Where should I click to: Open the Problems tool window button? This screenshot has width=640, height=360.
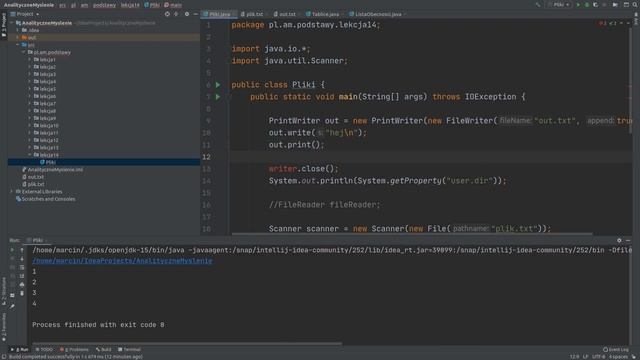pyautogui.click(x=74, y=349)
